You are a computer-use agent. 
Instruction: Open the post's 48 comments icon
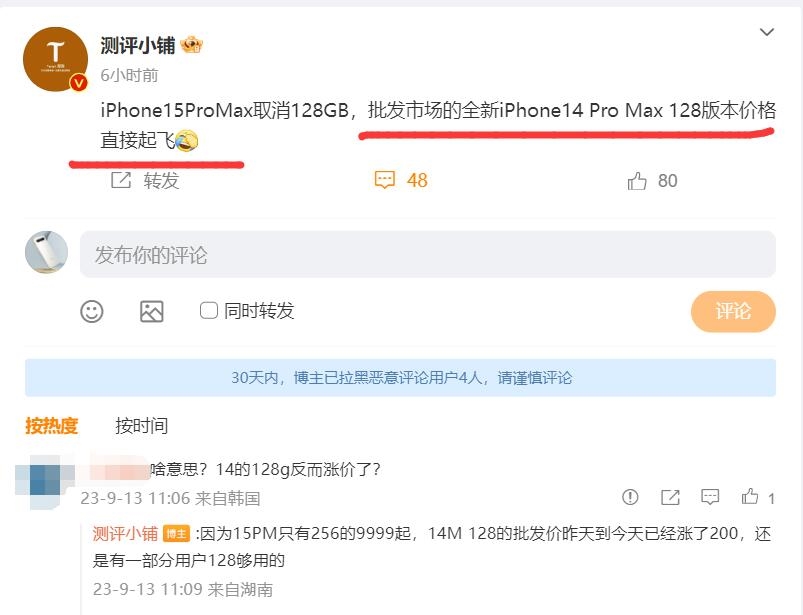coord(385,180)
